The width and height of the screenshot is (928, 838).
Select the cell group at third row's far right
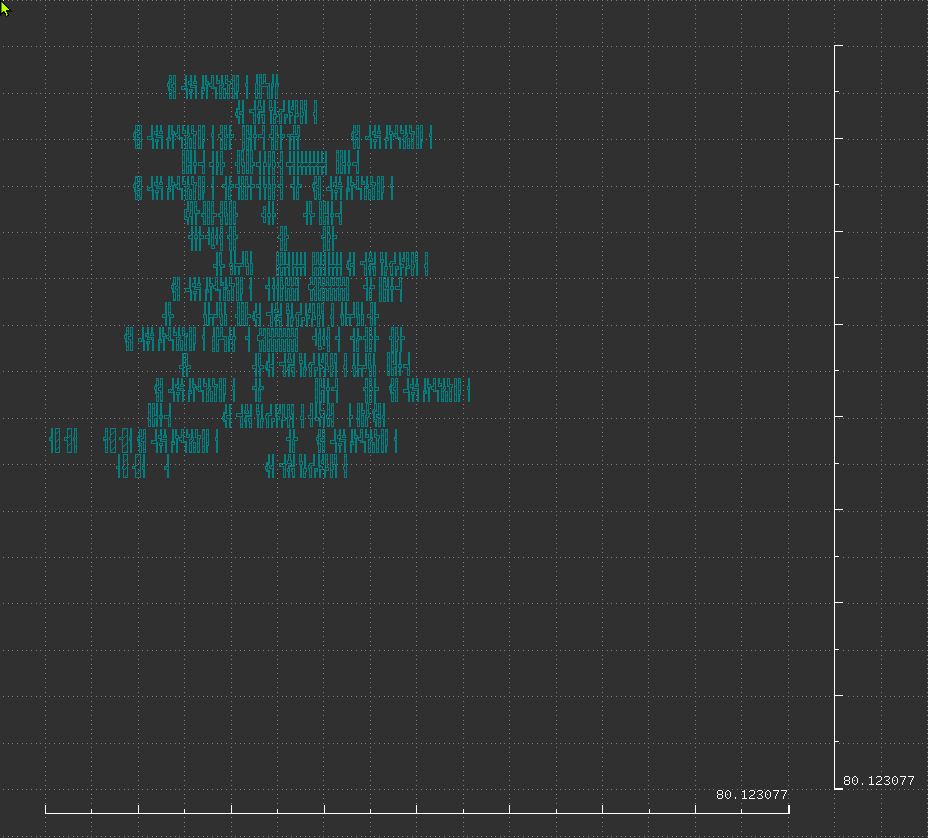tap(392, 138)
